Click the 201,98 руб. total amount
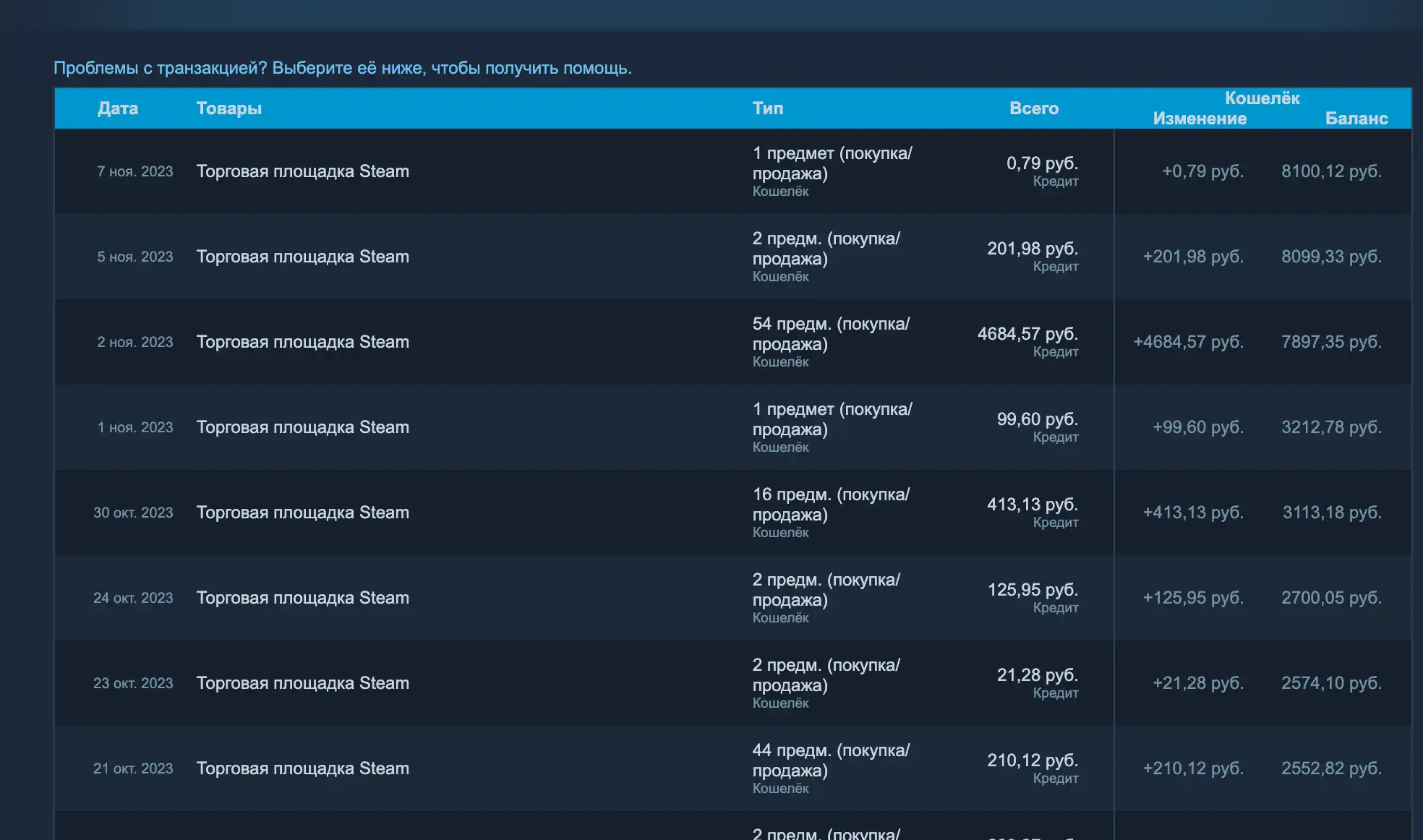 [1033, 249]
